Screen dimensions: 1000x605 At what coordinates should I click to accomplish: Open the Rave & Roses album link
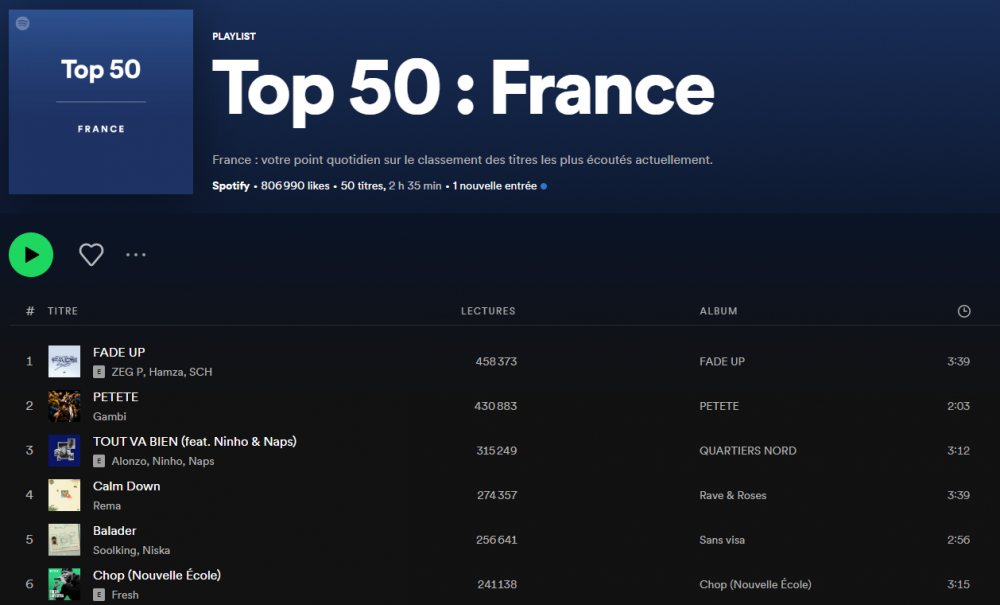733,495
